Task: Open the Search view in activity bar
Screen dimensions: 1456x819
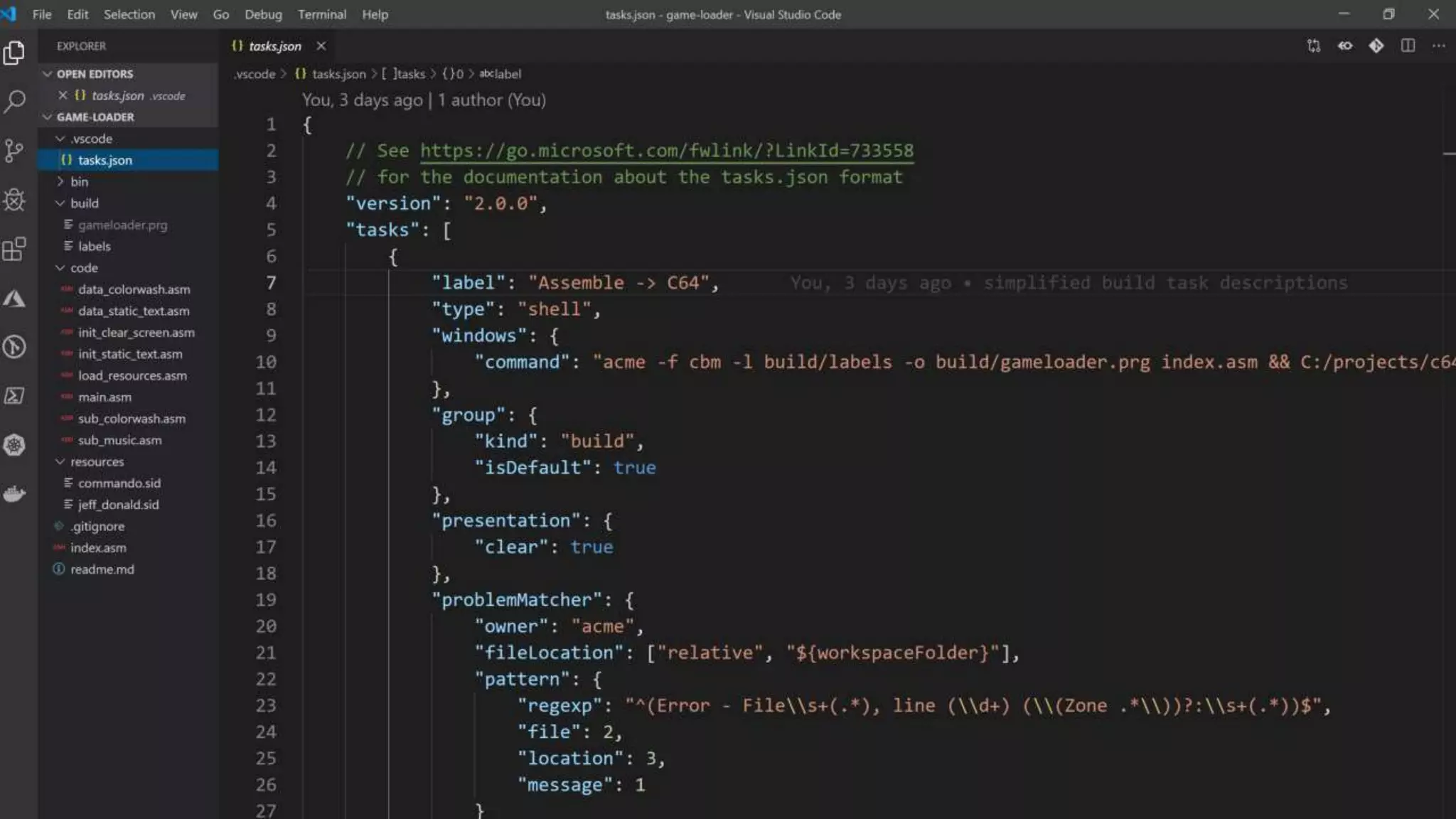Action: coord(14,101)
